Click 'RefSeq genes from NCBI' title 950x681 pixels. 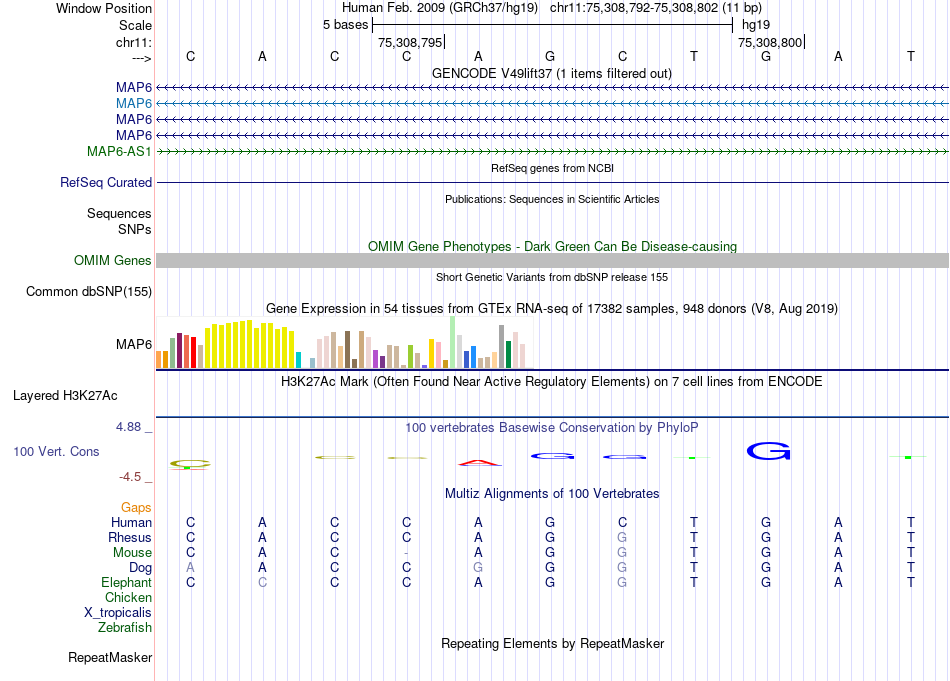click(552, 168)
